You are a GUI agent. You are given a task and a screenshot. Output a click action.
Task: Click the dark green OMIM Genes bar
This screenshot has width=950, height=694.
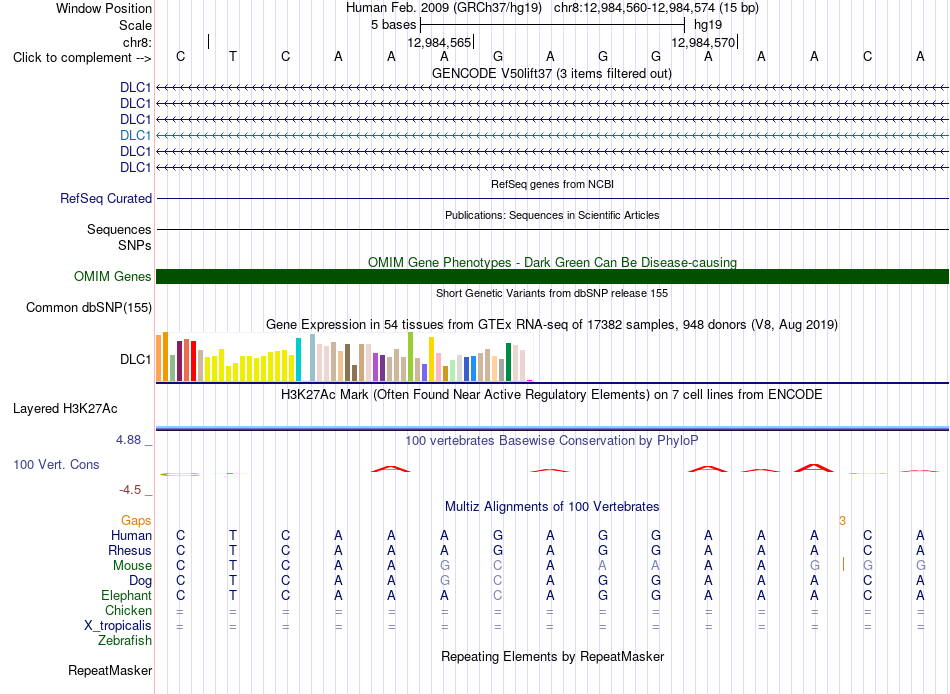coord(552,276)
